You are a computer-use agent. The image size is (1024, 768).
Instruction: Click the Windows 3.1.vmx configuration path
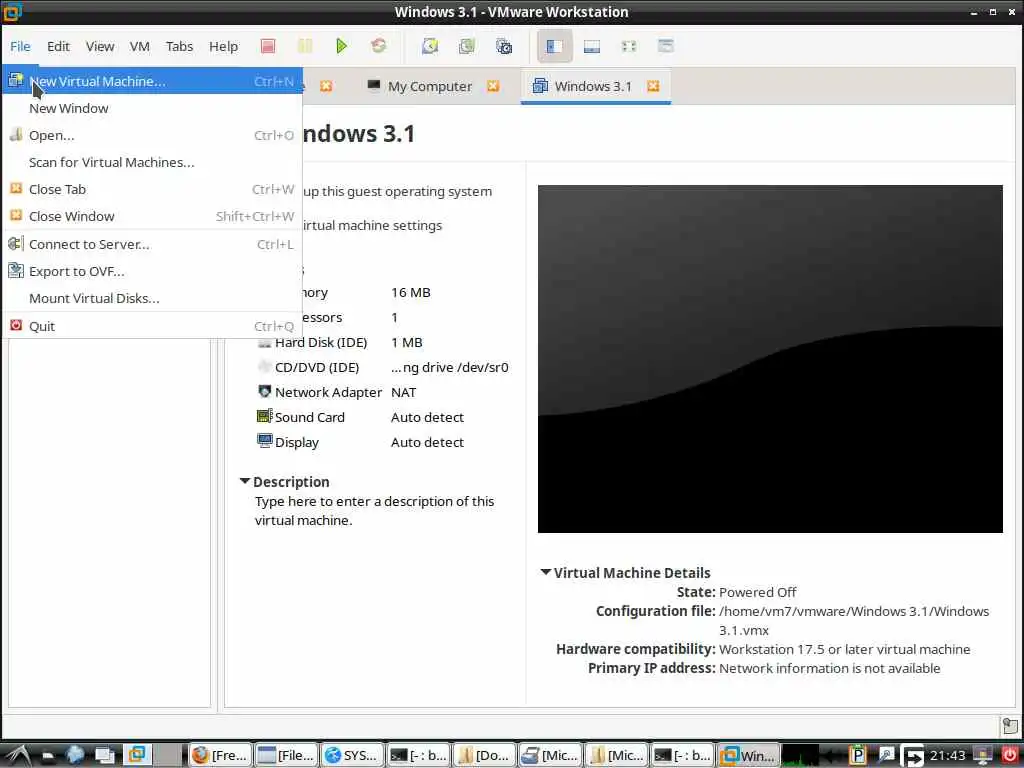(854, 621)
